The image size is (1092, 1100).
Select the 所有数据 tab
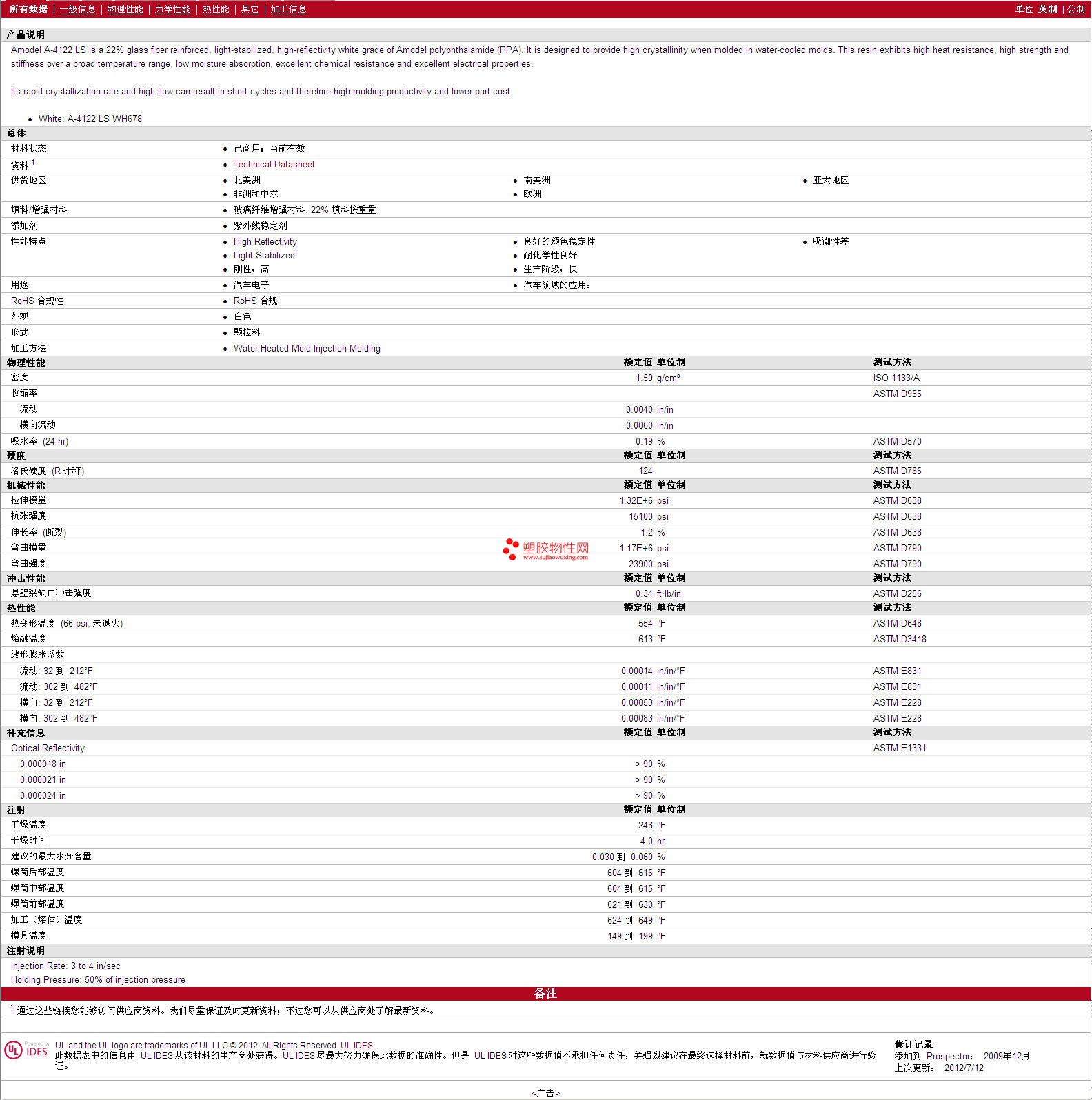[28, 9]
